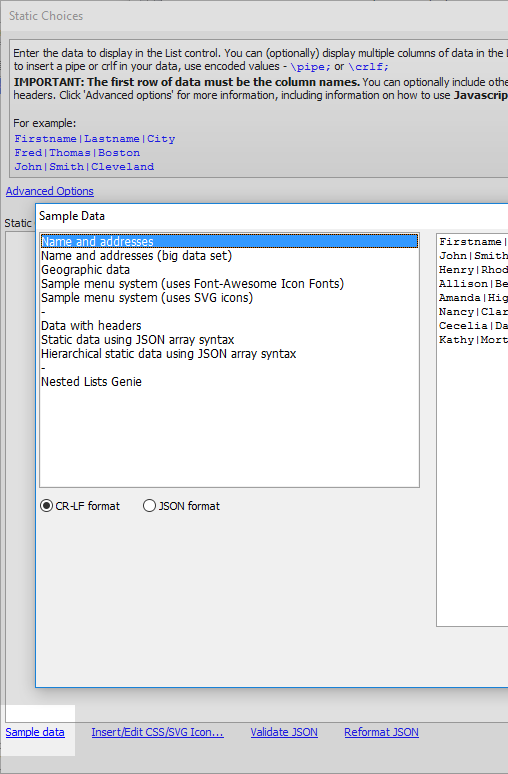508x774 pixels.
Task: Select Sample menu system SVG icons entry
Action: (229, 298)
